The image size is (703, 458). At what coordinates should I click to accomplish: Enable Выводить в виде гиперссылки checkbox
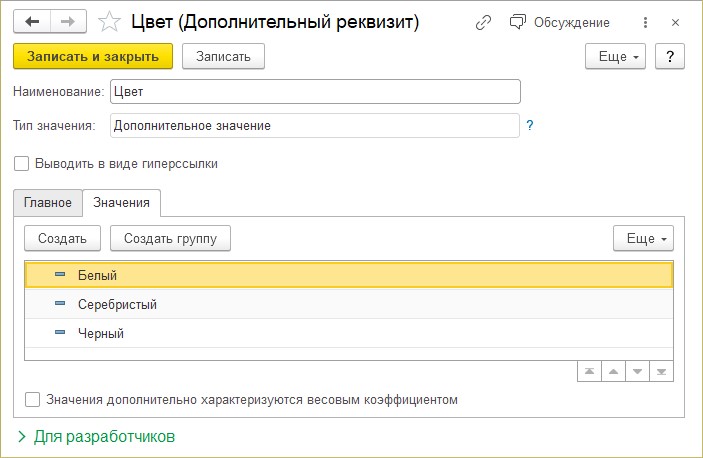coord(22,164)
